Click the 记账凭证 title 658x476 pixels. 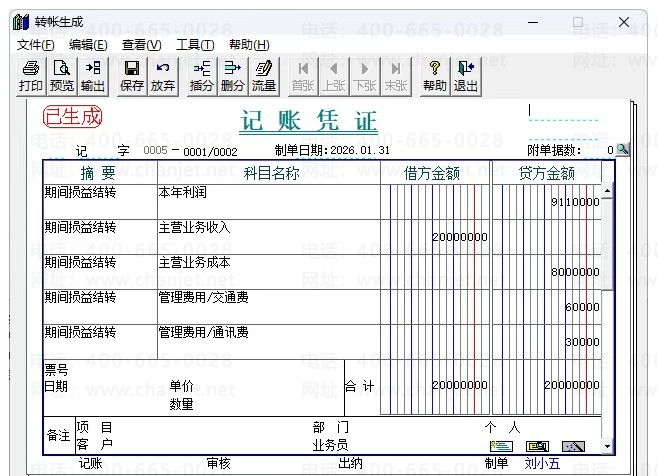(x=308, y=121)
